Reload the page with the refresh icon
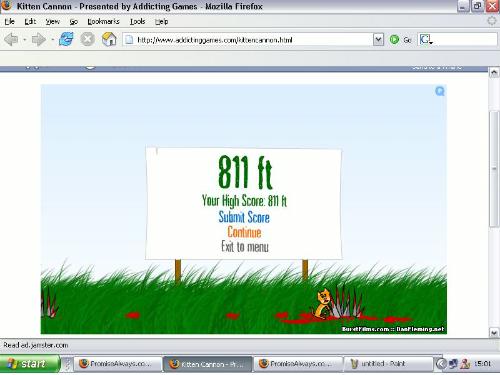This screenshot has width=500, height=375. pyautogui.click(x=66, y=39)
